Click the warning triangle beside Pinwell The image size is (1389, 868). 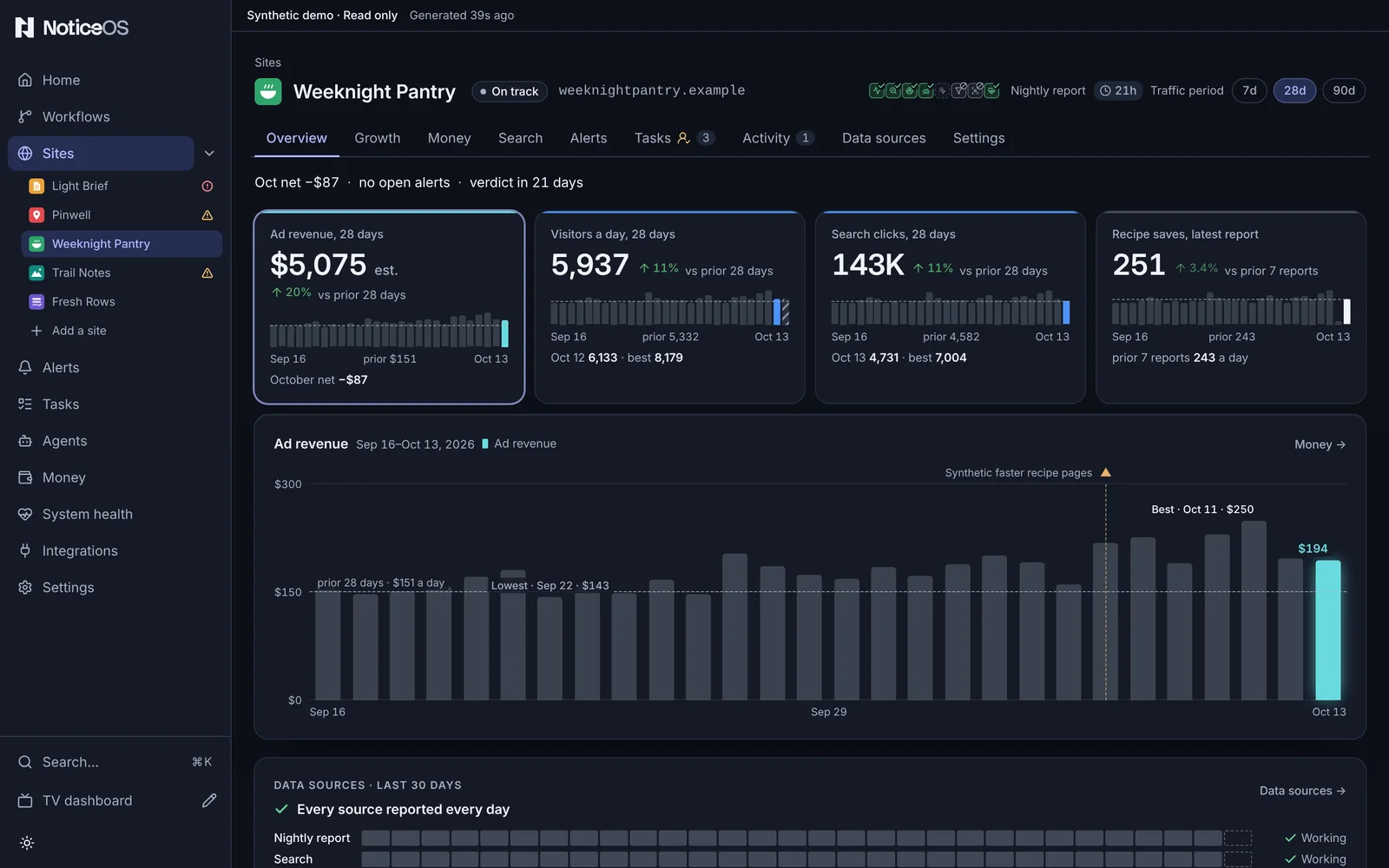[x=207, y=215]
